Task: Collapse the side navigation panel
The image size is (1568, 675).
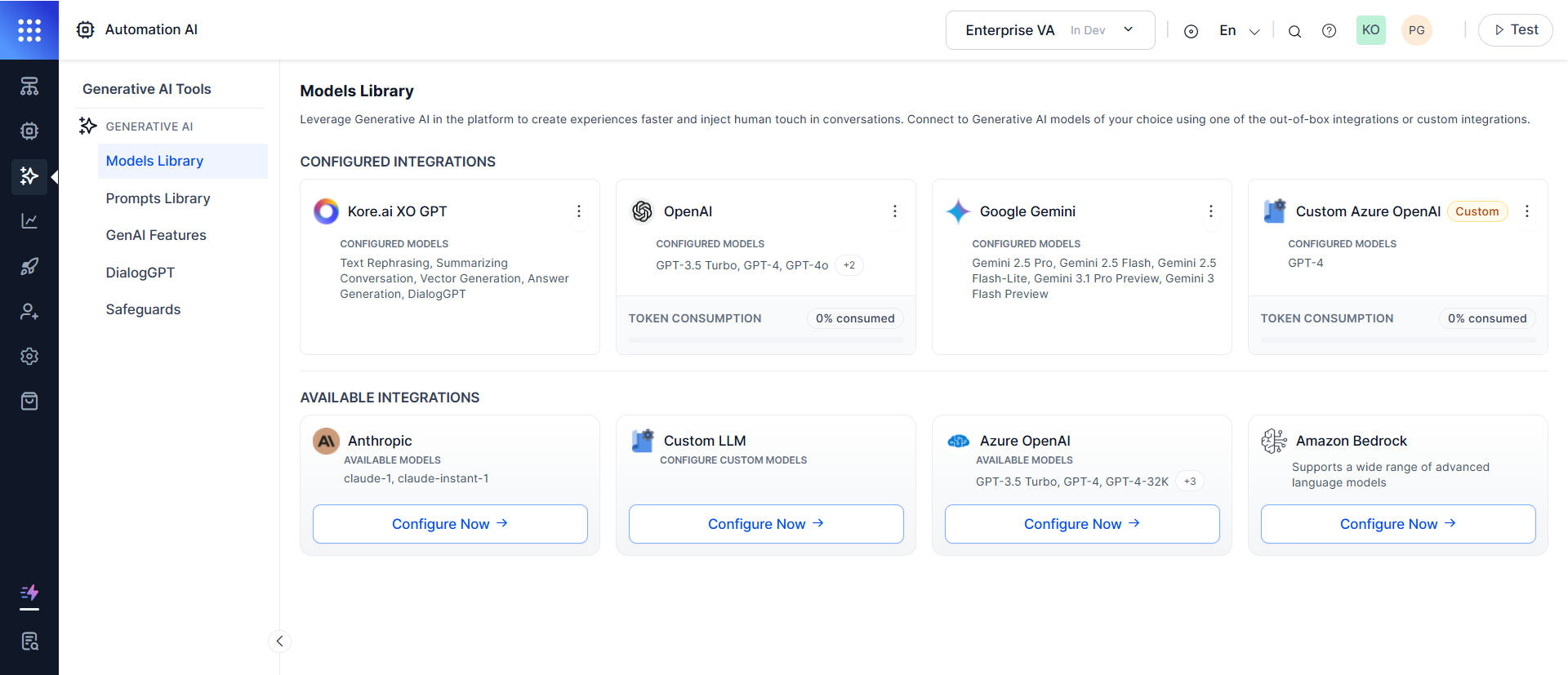Action: (279, 641)
